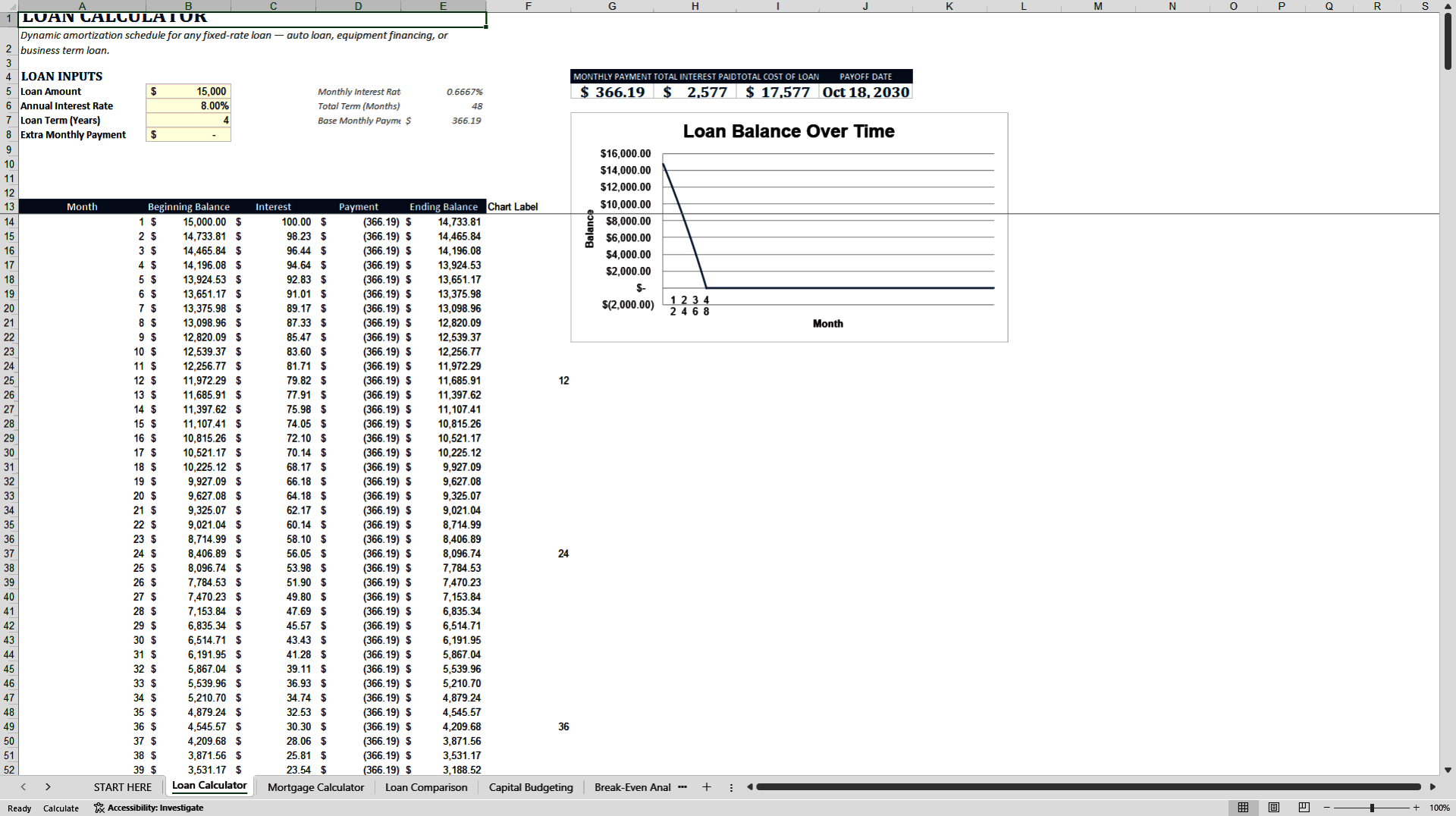Image resolution: width=1456 pixels, height=816 pixels.
Task: Click Calculate in the status bar
Action: coord(61,808)
